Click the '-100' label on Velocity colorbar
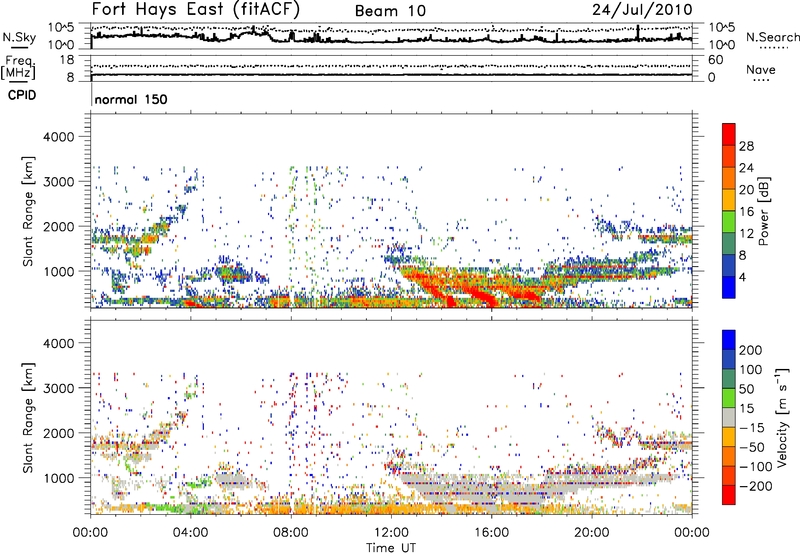The width and height of the screenshot is (800, 554). click(x=756, y=467)
